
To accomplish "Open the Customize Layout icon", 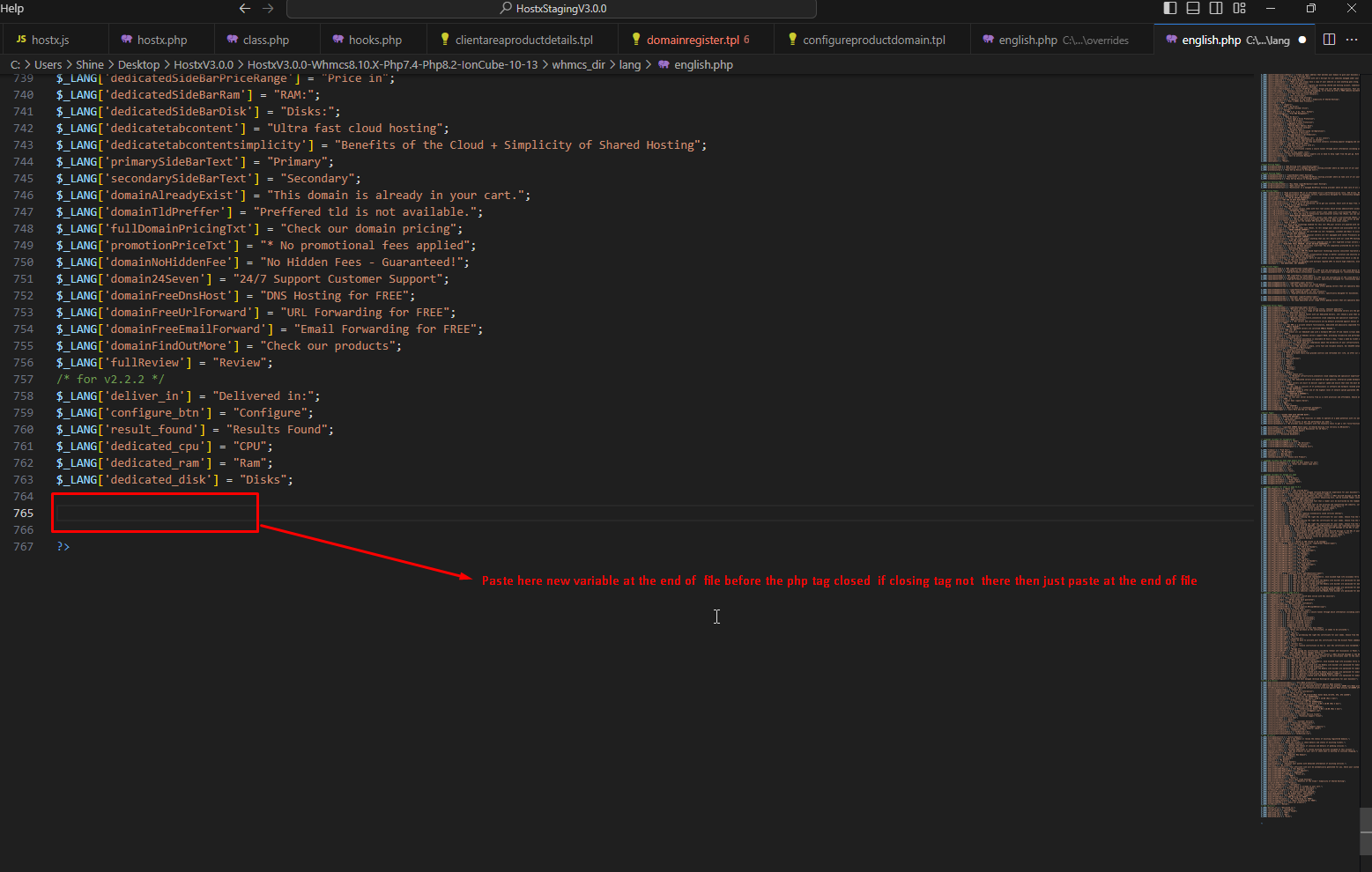I will tap(1239, 8).
